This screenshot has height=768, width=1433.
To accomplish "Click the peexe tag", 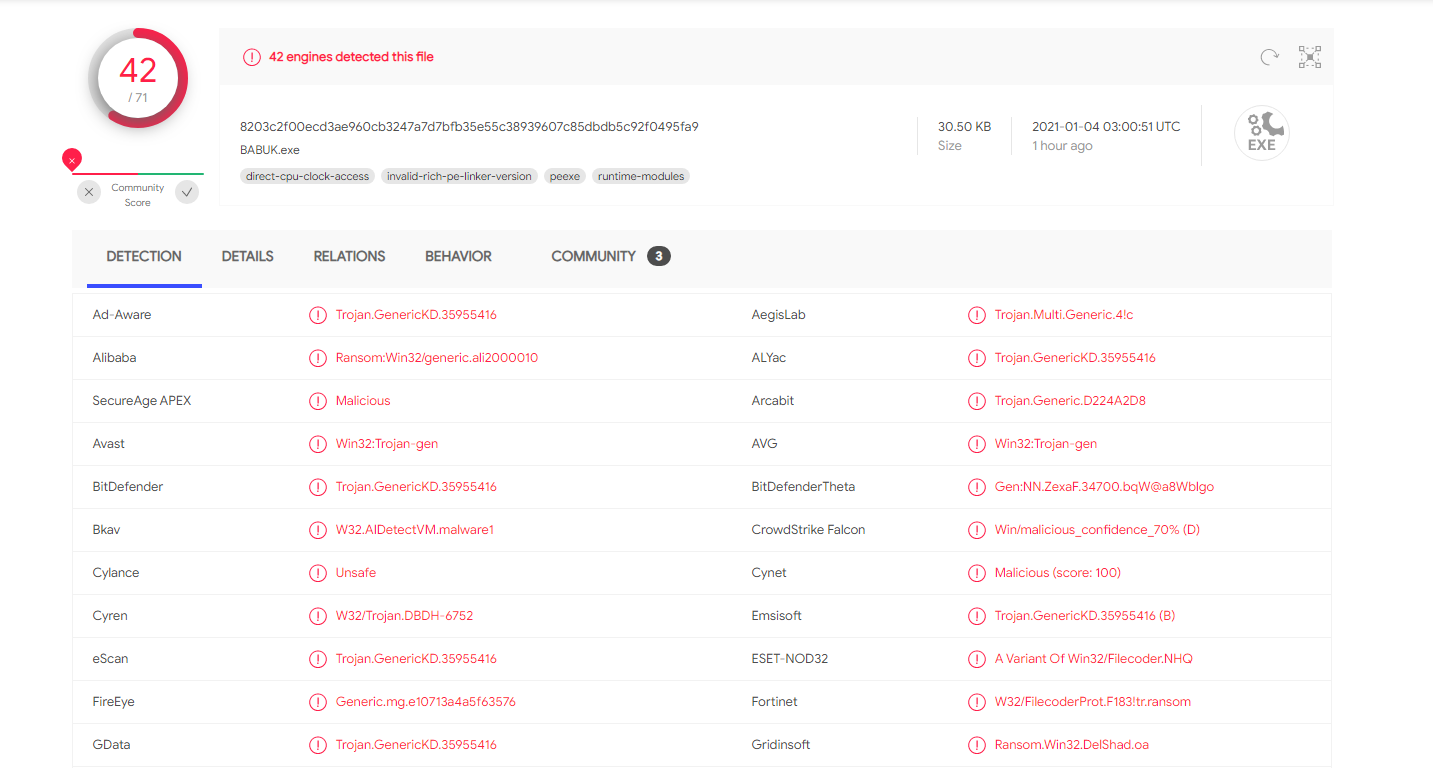I will click(565, 176).
